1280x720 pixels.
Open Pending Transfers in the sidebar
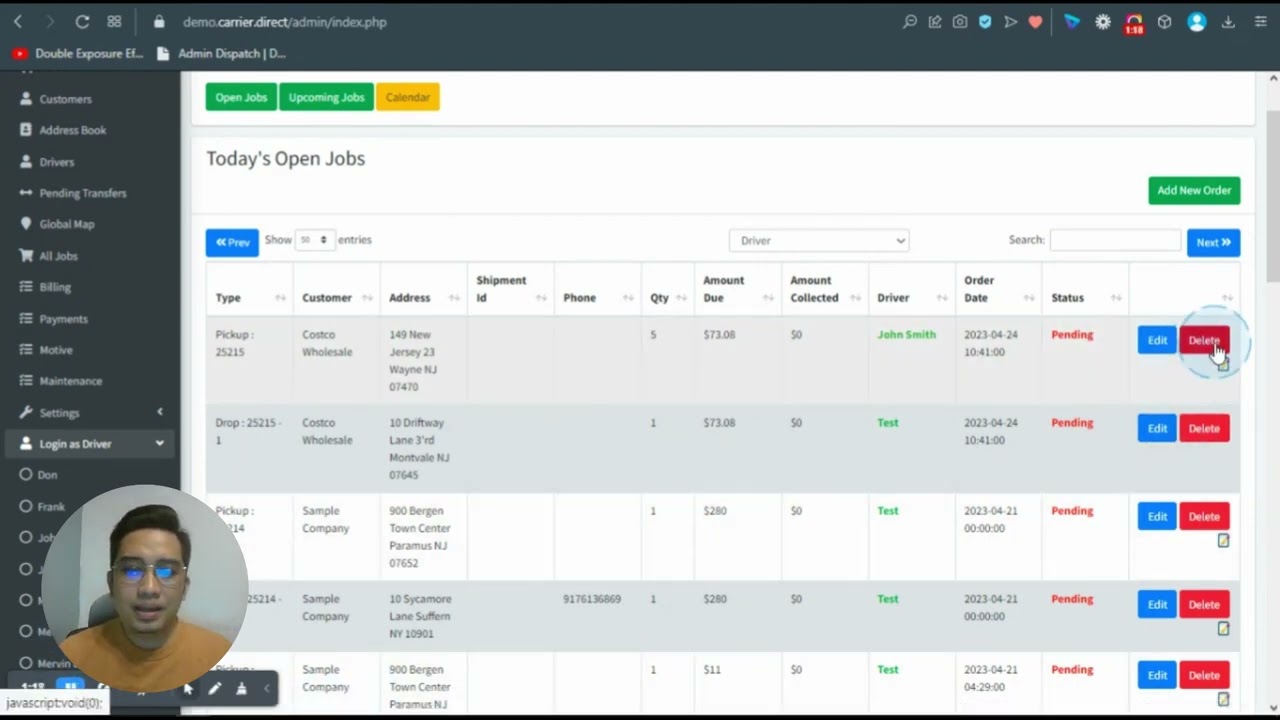82,193
